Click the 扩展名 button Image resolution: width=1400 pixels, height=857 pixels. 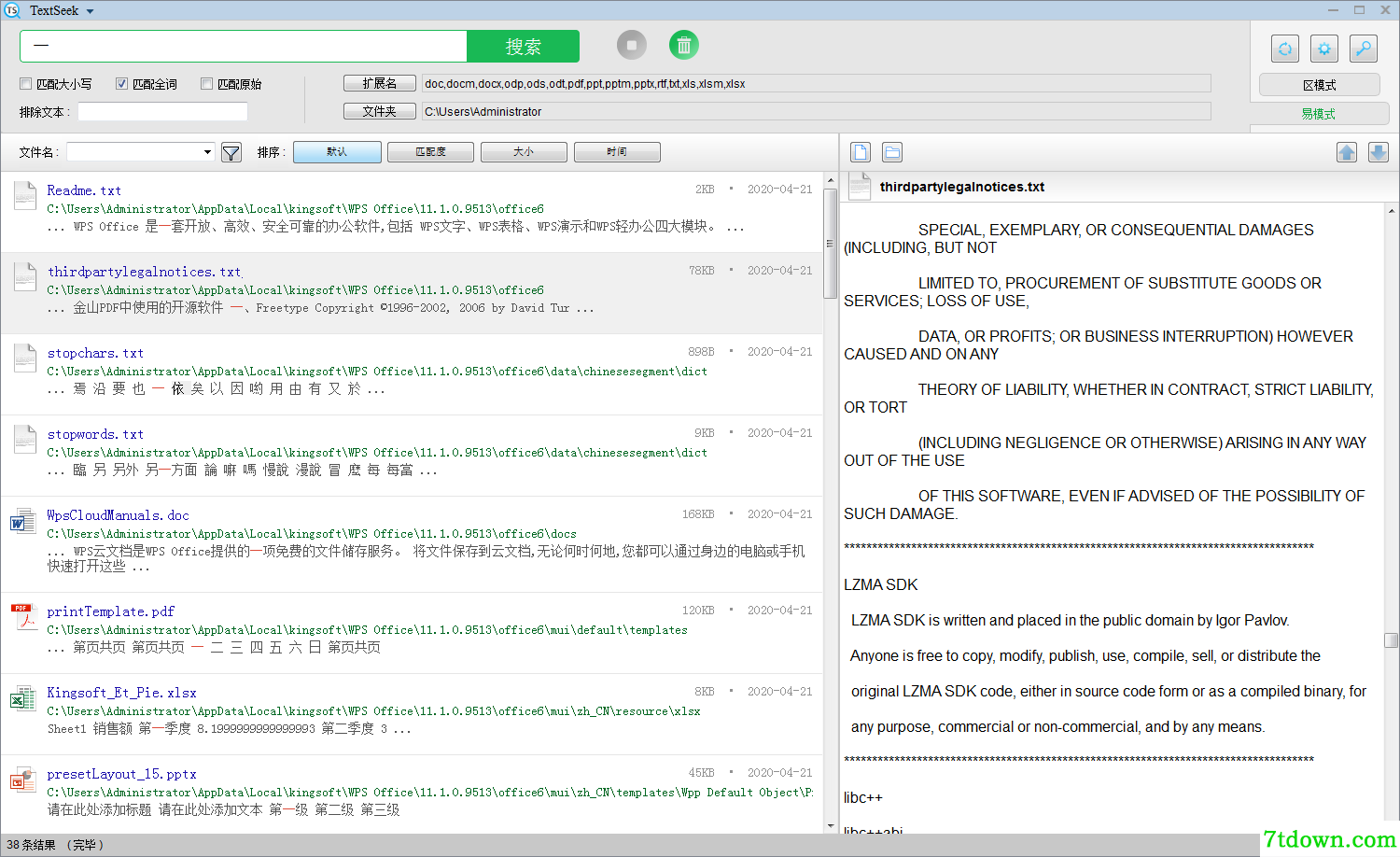coord(379,83)
